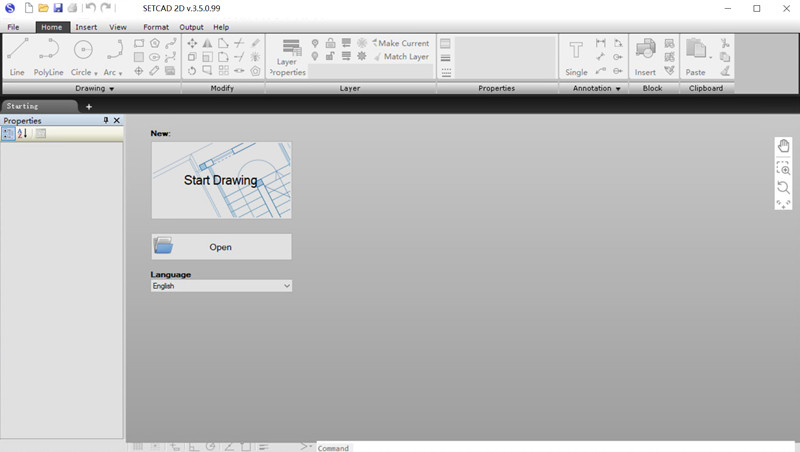Select the PolyLine tool
The image size is (800, 452).
click(x=48, y=57)
